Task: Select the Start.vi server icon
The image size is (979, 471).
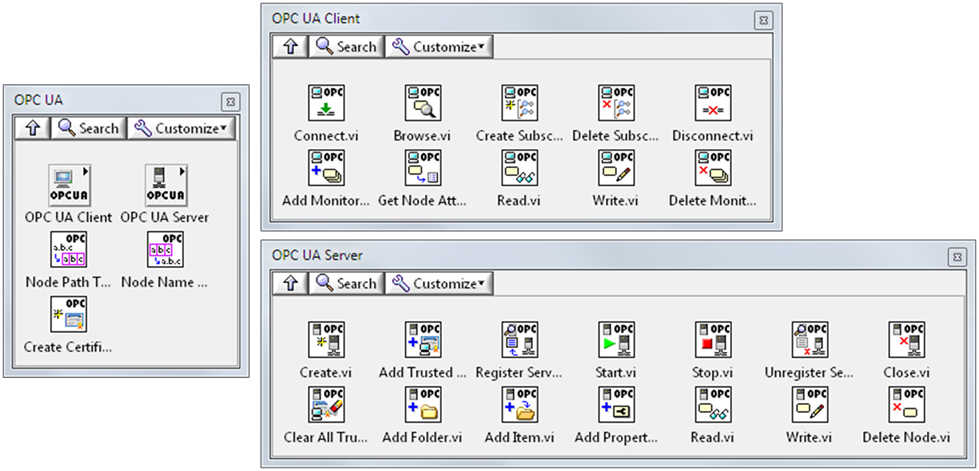Action: tap(616, 340)
